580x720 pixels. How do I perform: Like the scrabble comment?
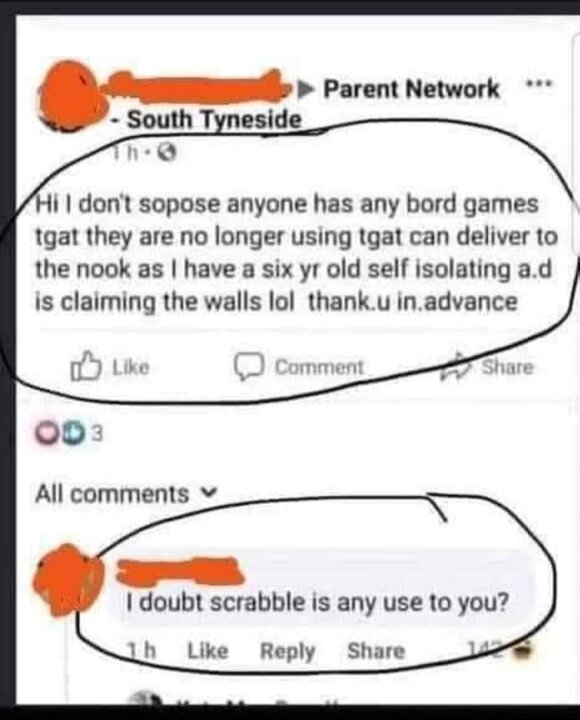pyautogui.click(x=208, y=651)
